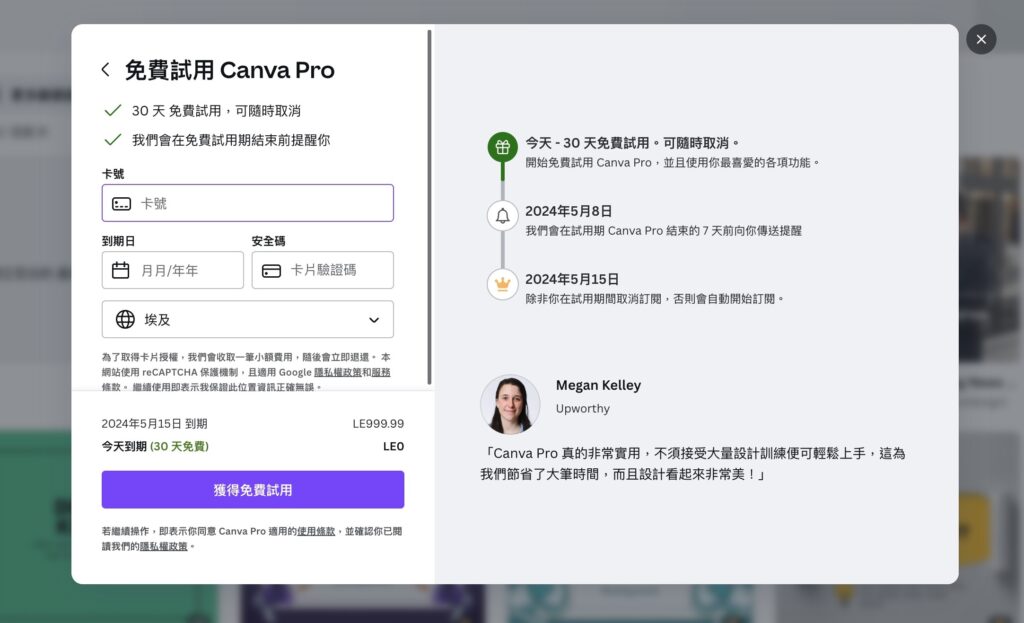Dismiss the dialog with the X button
Screen dimensions: 1024x623
point(981,39)
